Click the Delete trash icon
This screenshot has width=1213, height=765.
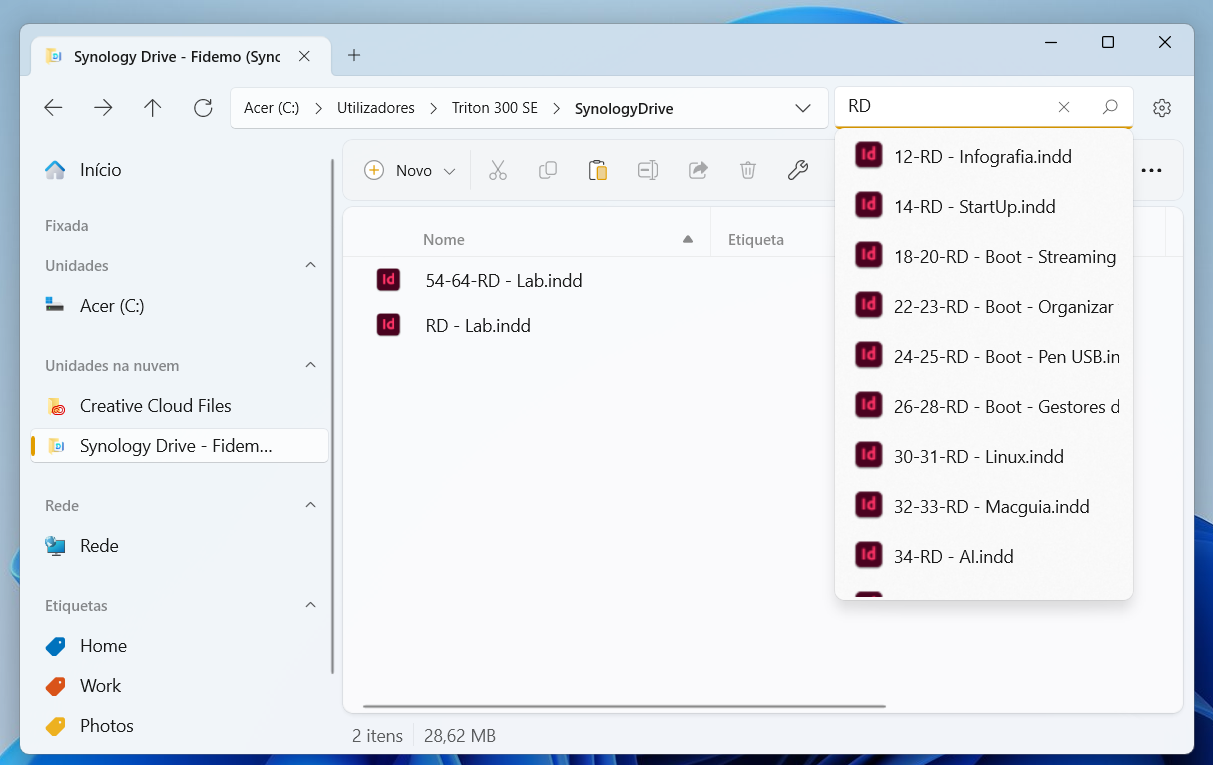pyautogui.click(x=748, y=171)
